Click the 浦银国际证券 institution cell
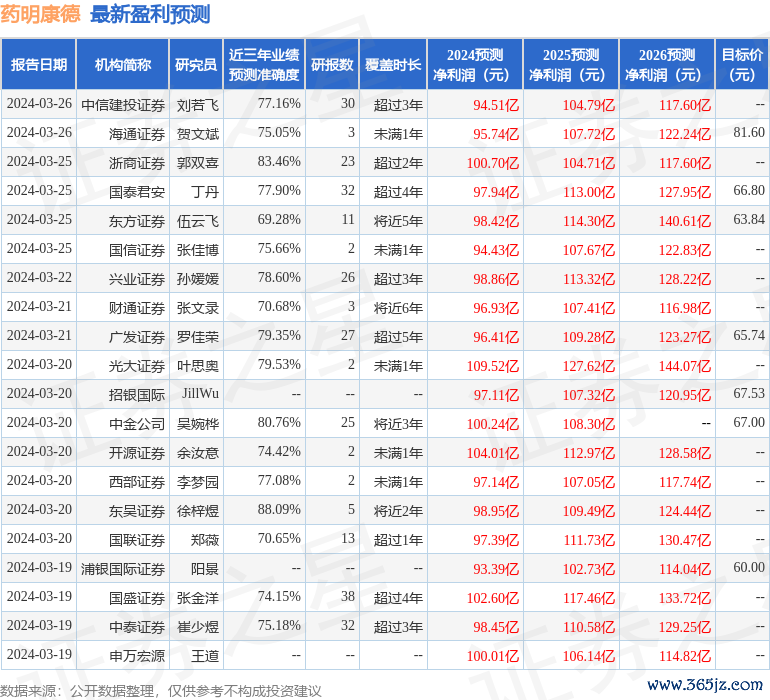Image resolution: width=770 pixels, height=700 pixels. coord(123,569)
